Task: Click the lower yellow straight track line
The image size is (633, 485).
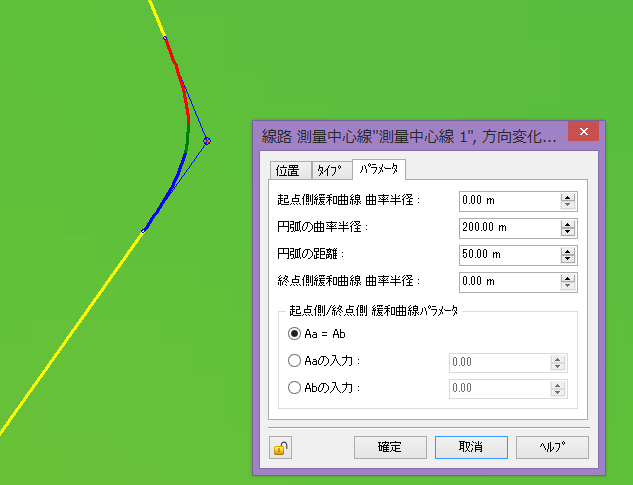Action: click(71, 334)
